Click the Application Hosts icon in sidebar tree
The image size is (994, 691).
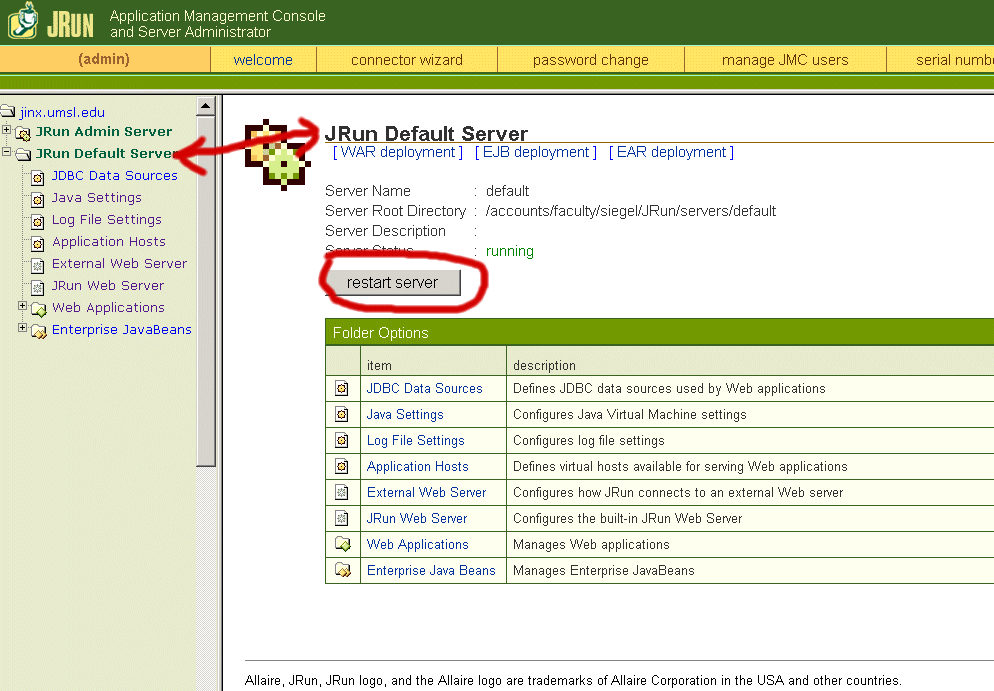38,243
